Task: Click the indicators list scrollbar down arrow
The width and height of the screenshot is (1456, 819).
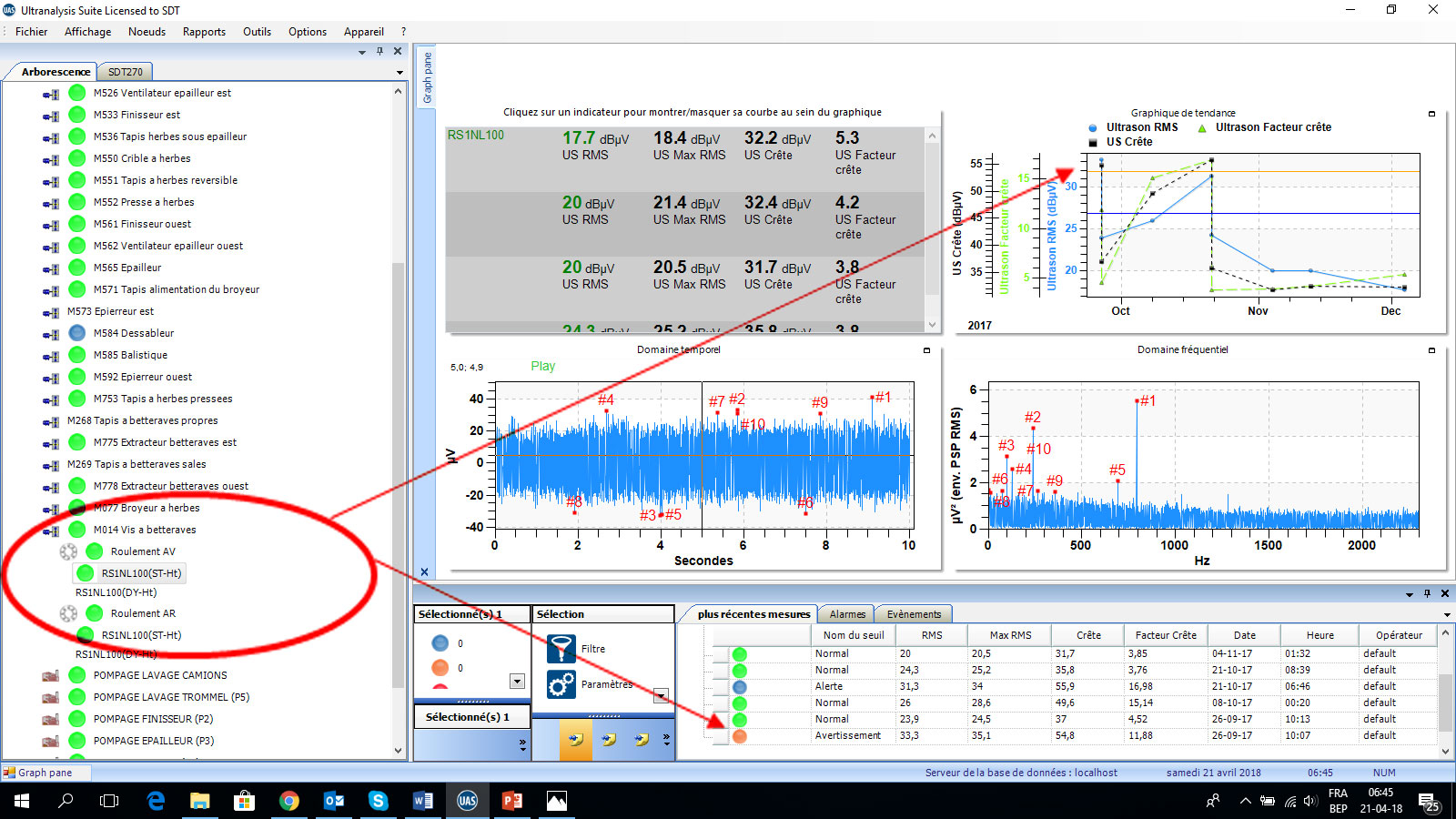Action: (x=932, y=325)
